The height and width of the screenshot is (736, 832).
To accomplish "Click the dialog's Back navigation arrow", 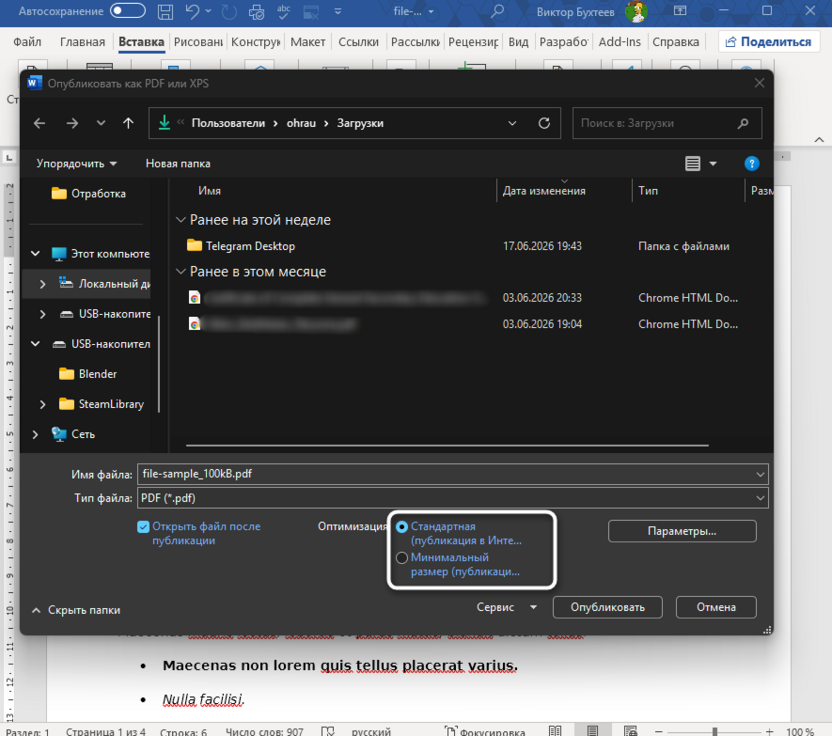I will pos(39,124).
